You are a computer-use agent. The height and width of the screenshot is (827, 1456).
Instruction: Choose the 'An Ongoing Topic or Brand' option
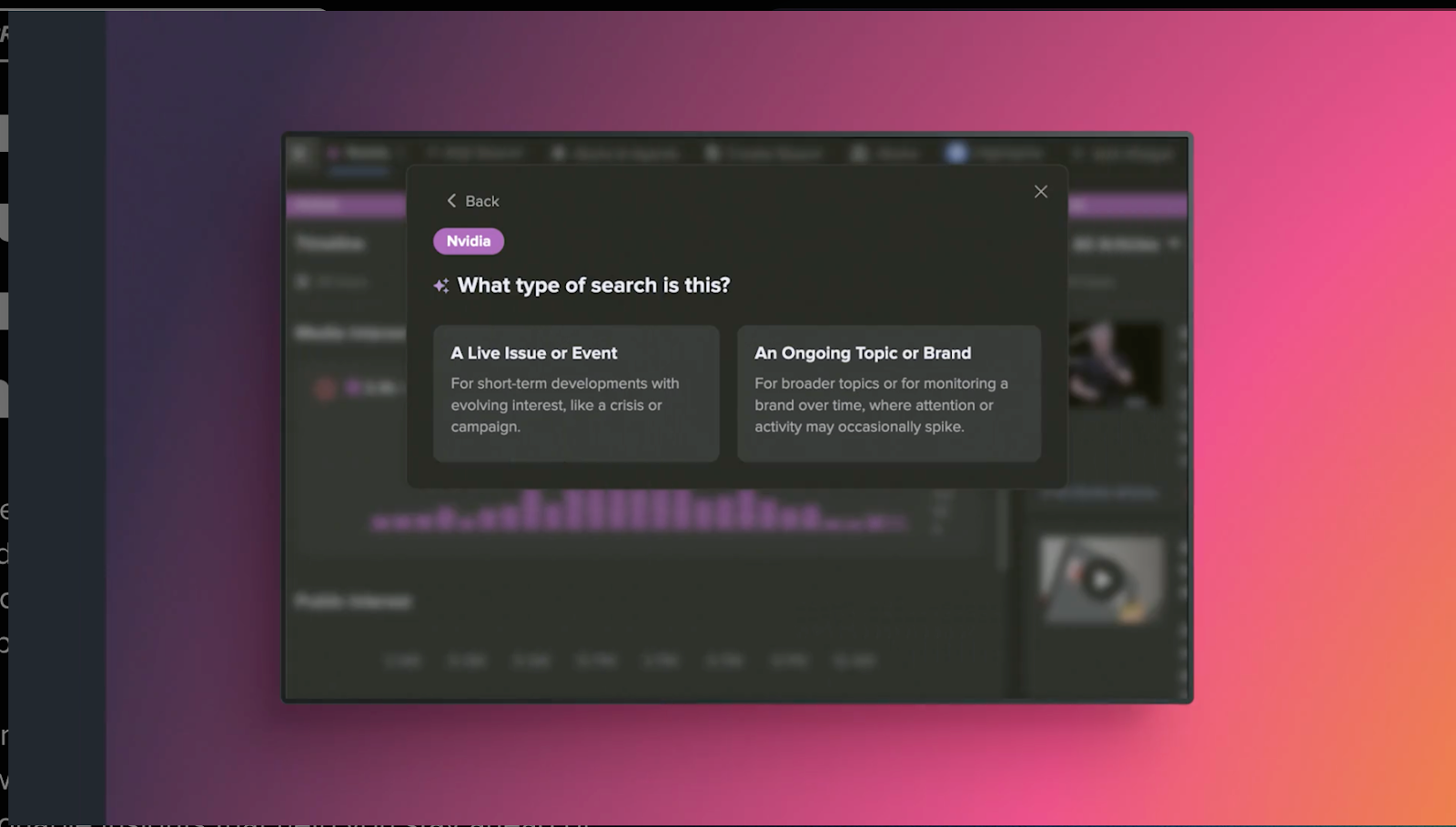pyautogui.click(x=889, y=393)
